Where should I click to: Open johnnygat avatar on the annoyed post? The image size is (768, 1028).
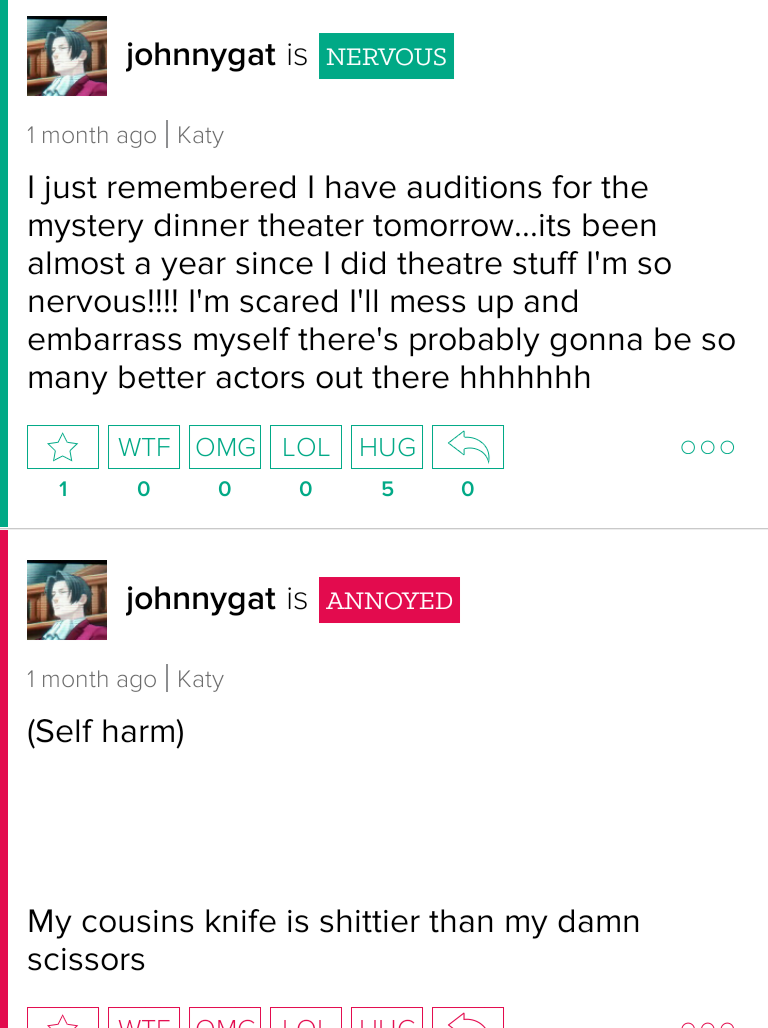tap(67, 600)
